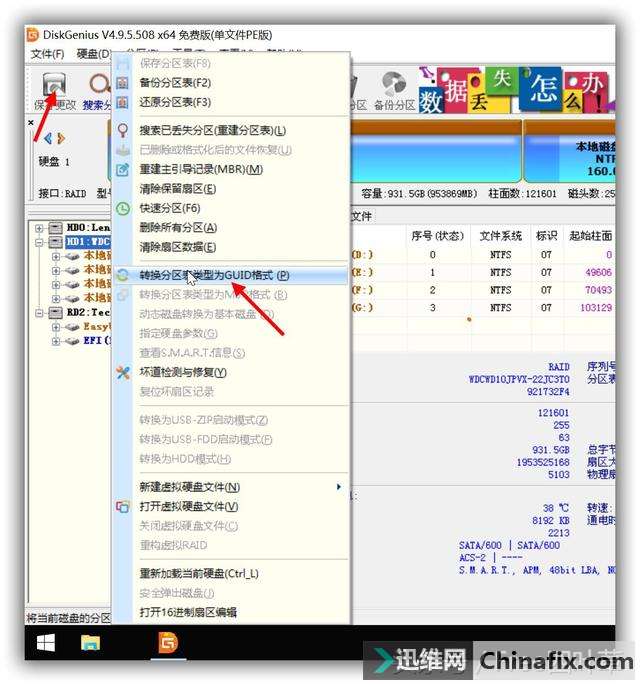Choose 快速分区(F6) entry

(x=170, y=208)
